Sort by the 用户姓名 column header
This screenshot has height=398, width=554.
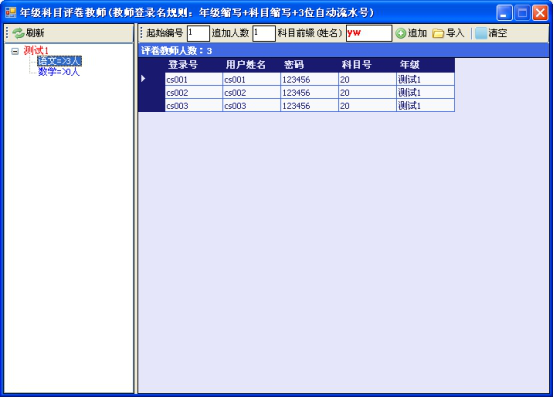click(252, 65)
